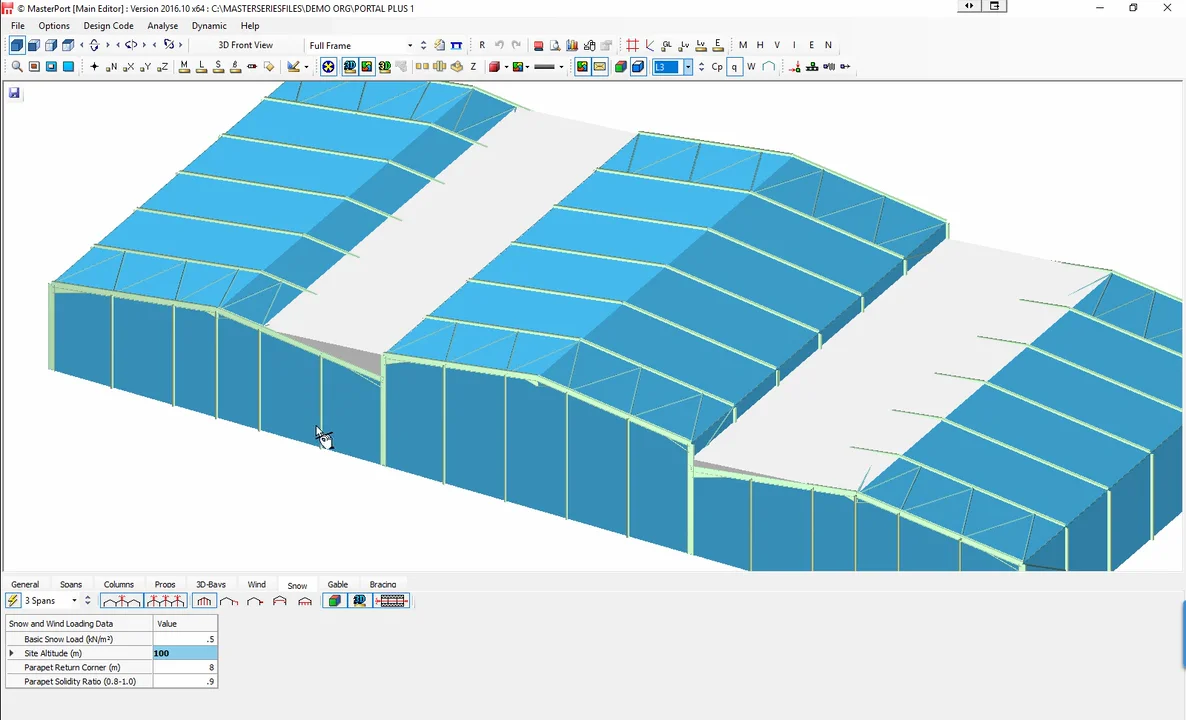Click the undo arrow icon

499,45
